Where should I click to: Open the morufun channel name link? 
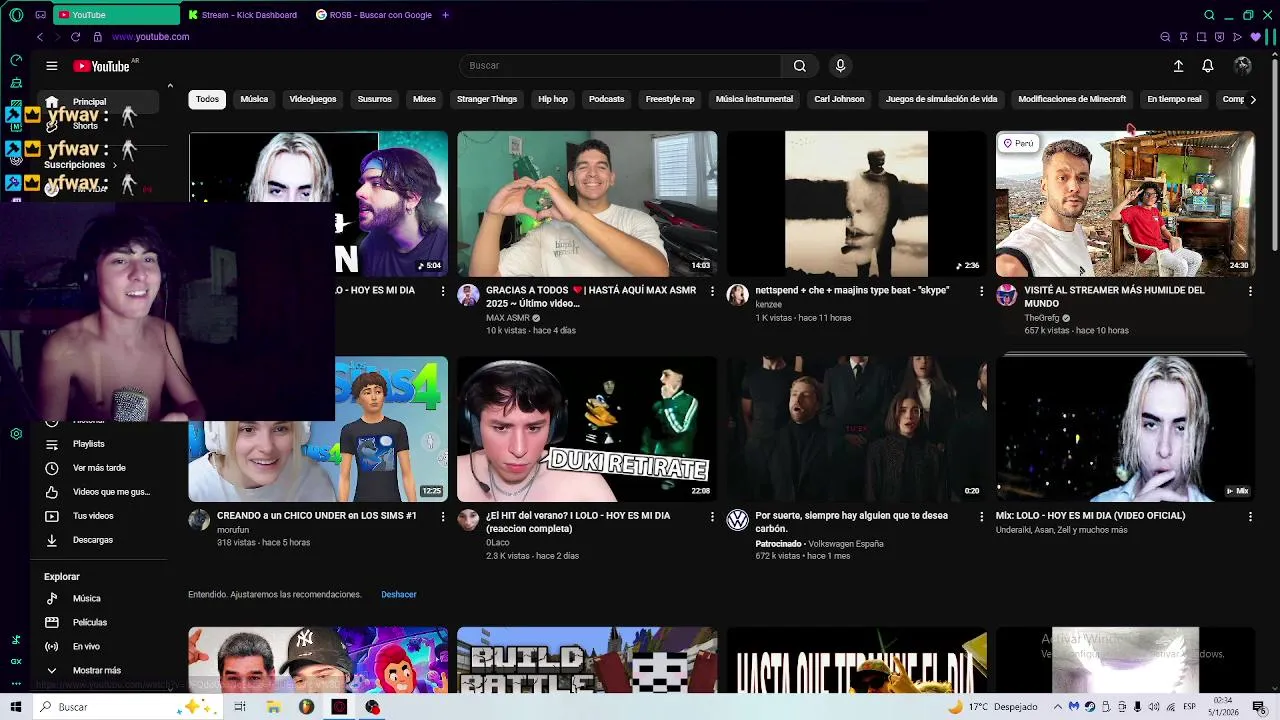click(x=233, y=530)
